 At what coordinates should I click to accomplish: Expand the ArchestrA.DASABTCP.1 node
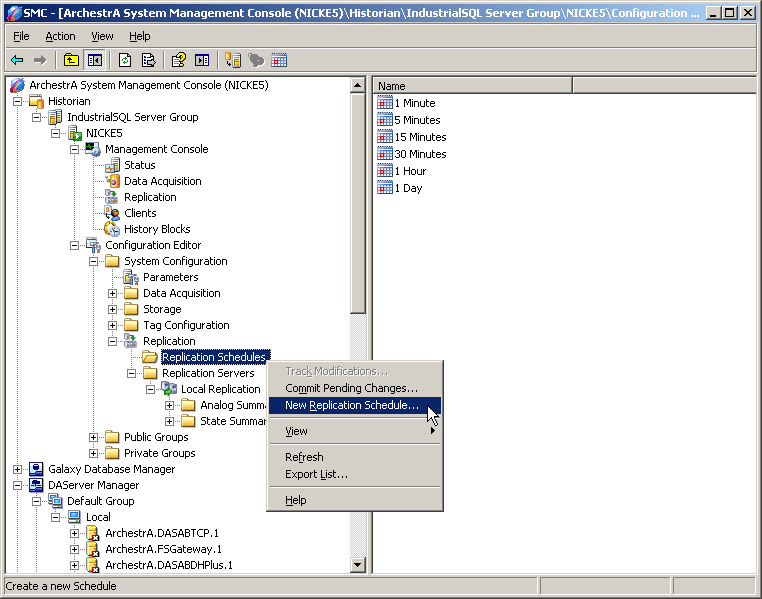[74, 533]
